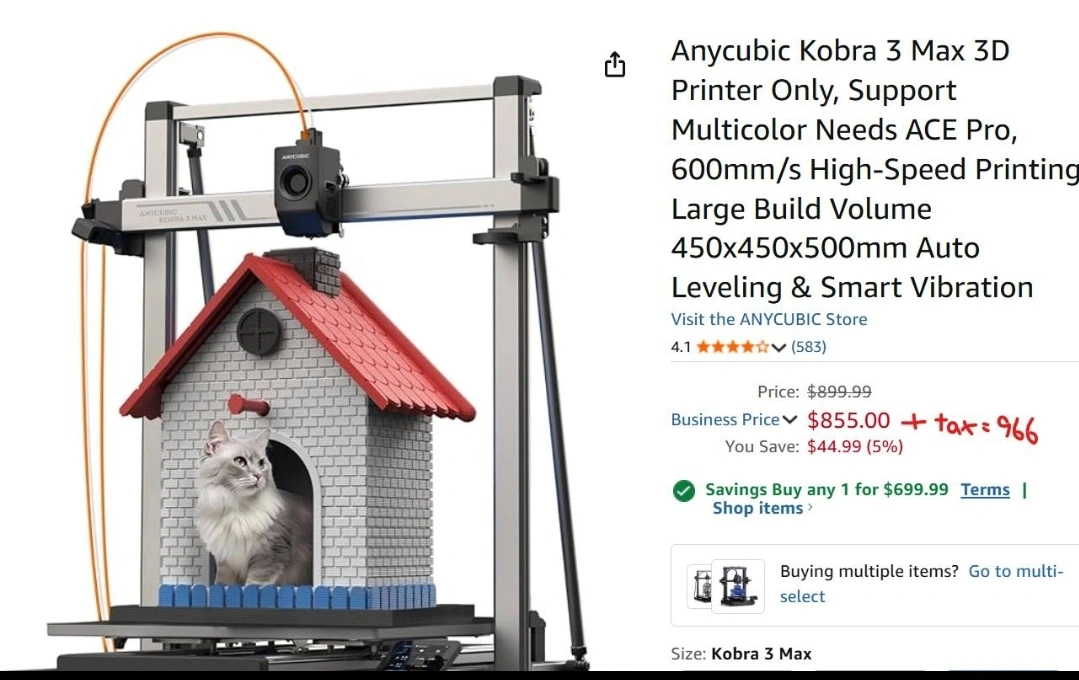
Task: Click the Go to multi-select link
Action: [x=921, y=584]
